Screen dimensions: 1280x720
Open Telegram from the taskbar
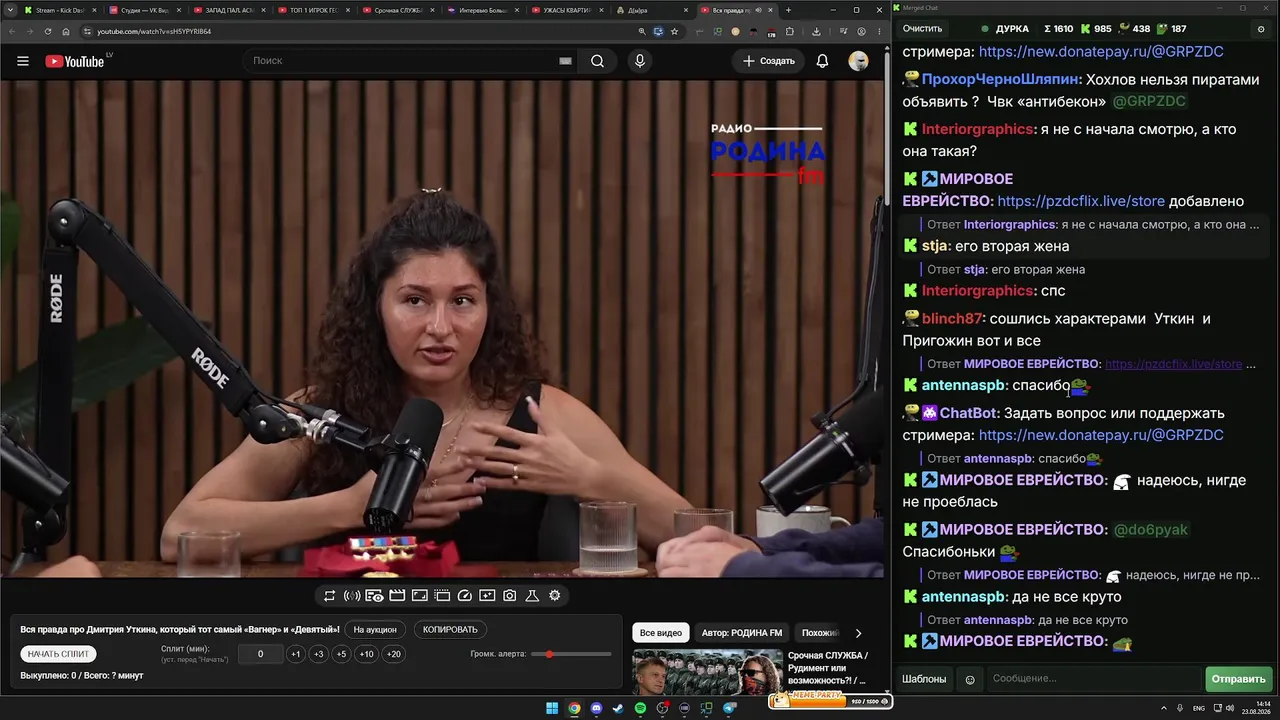pyautogui.click(x=729, y=708)
